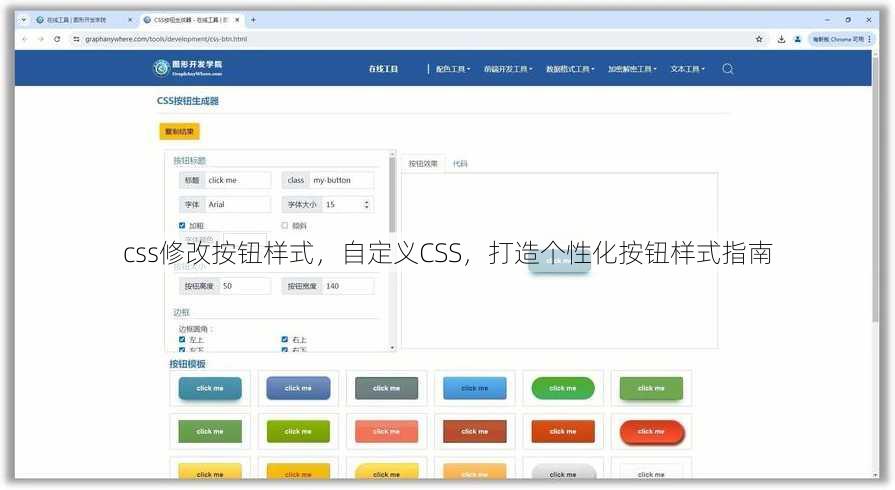Close the first browser tab

click(130, 19)
